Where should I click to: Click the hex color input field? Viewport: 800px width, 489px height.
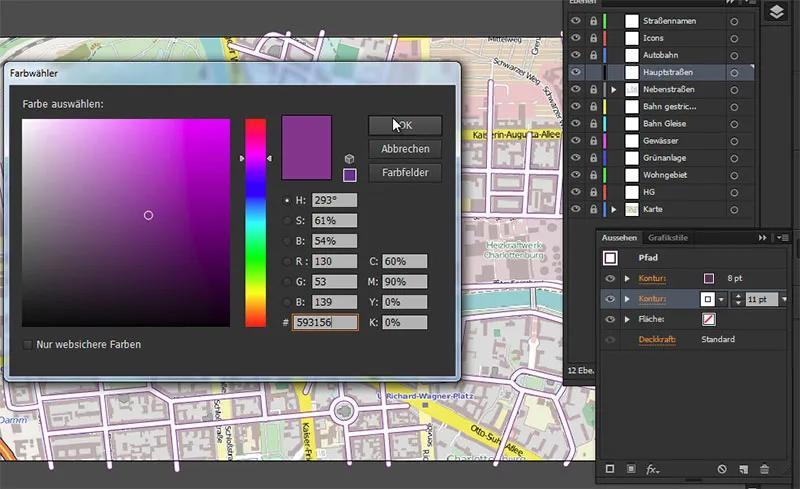325,323
